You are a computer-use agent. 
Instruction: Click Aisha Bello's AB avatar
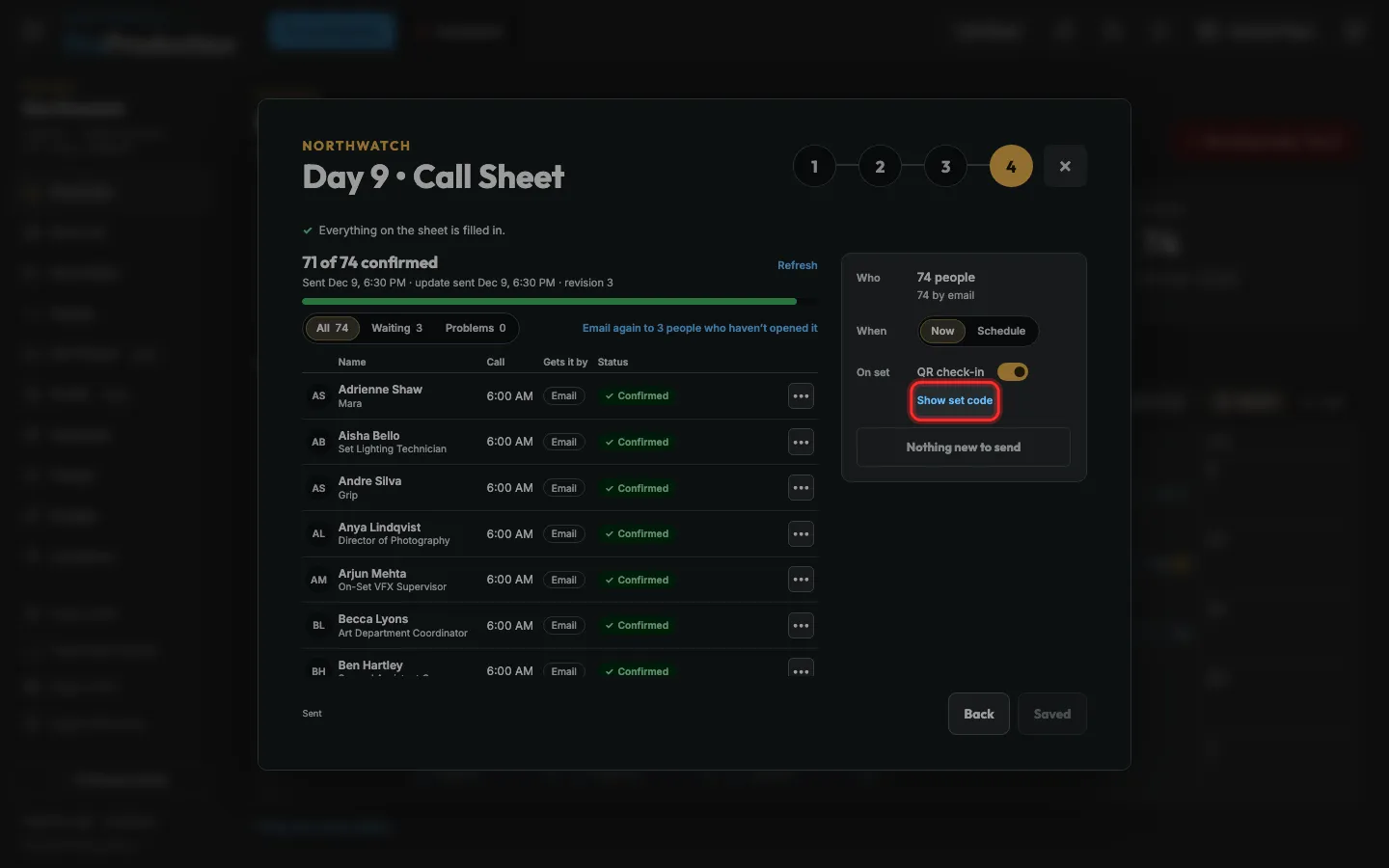318,443
